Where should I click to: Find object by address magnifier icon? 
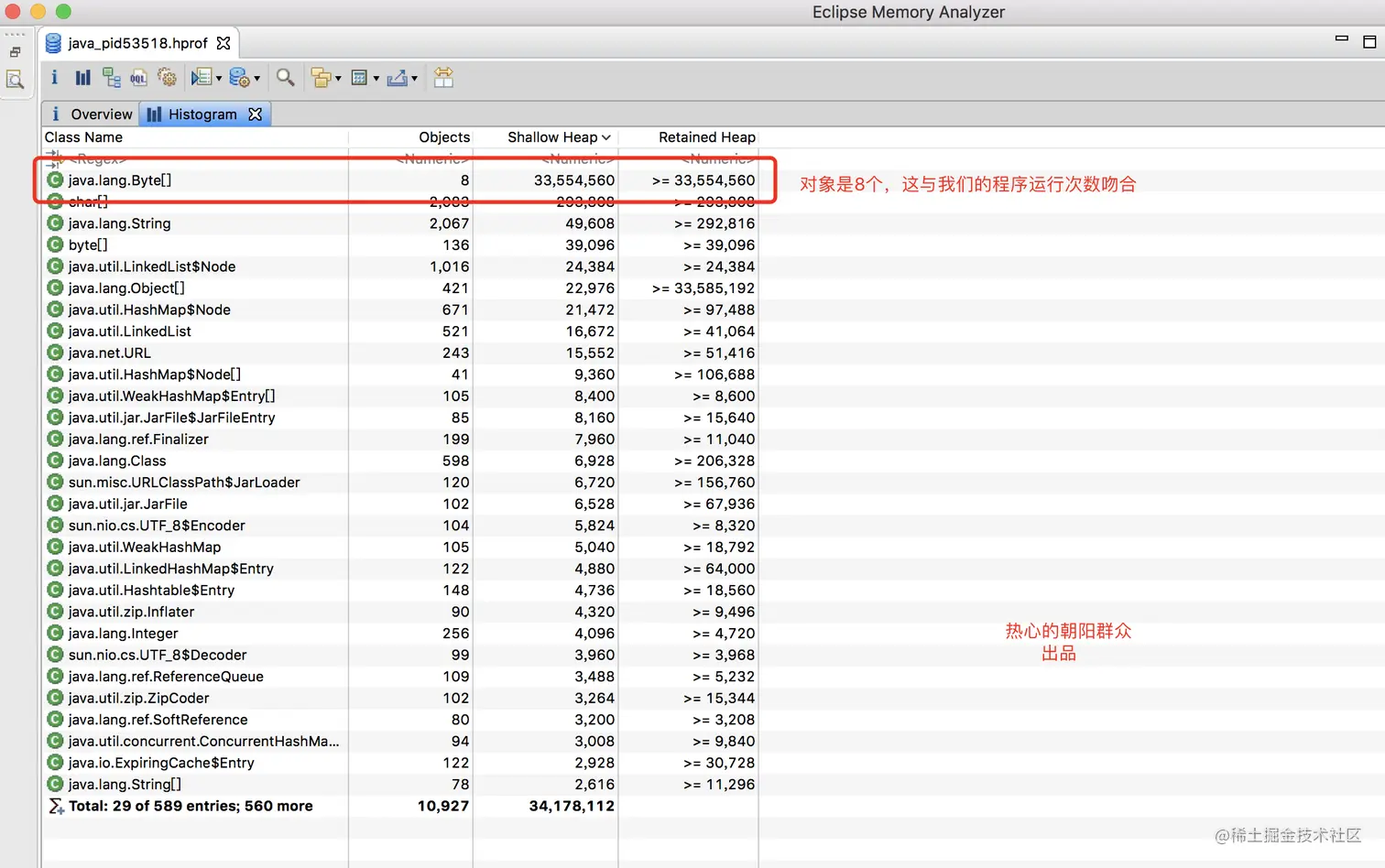(x=286, y=78)
